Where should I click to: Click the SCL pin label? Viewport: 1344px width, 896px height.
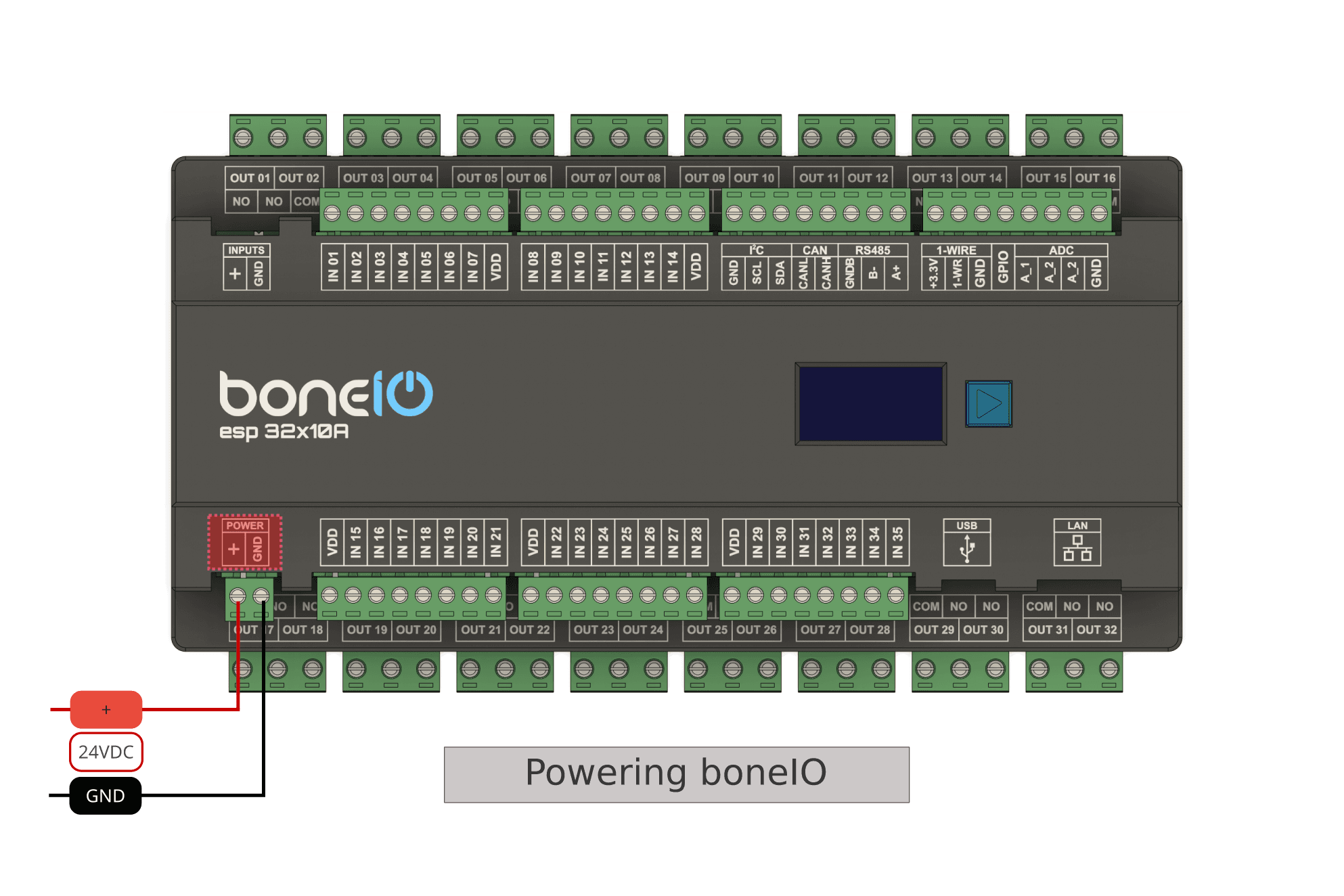coord(757,273)
